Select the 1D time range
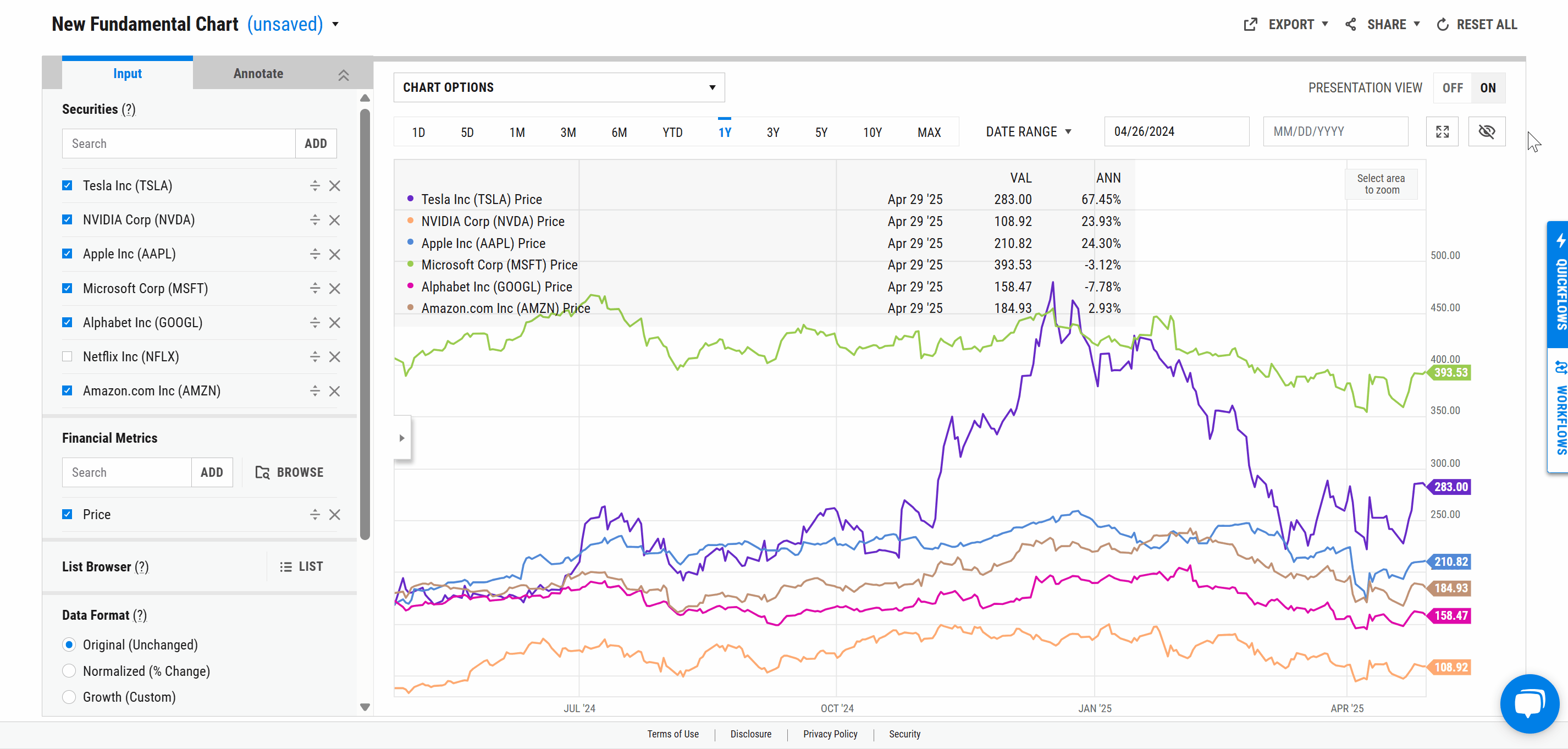The width and height of the screenshot is (1568, 749). (x=418, y=132)
